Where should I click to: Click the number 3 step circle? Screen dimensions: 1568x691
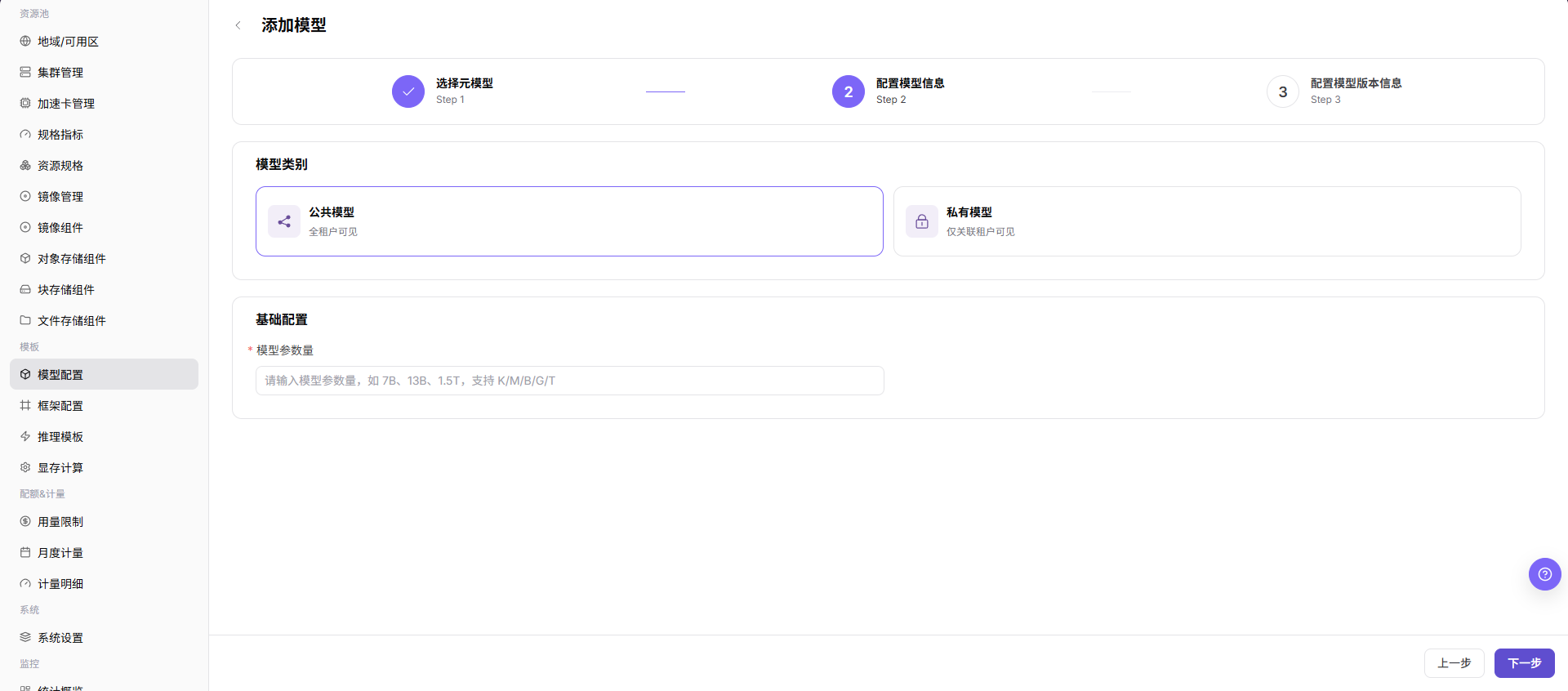[x=1283, y=91]
